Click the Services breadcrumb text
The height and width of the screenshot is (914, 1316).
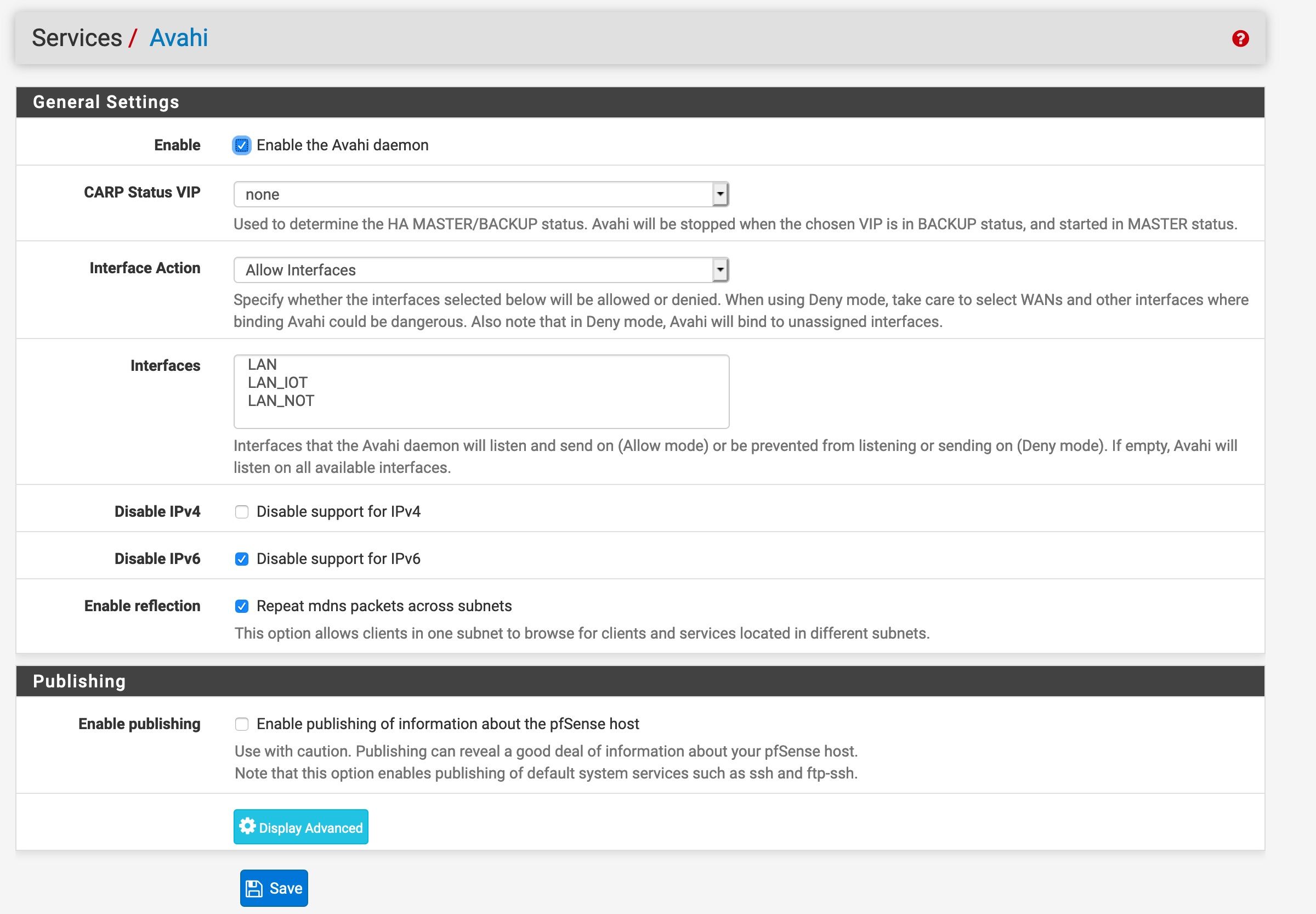(77, 38)
